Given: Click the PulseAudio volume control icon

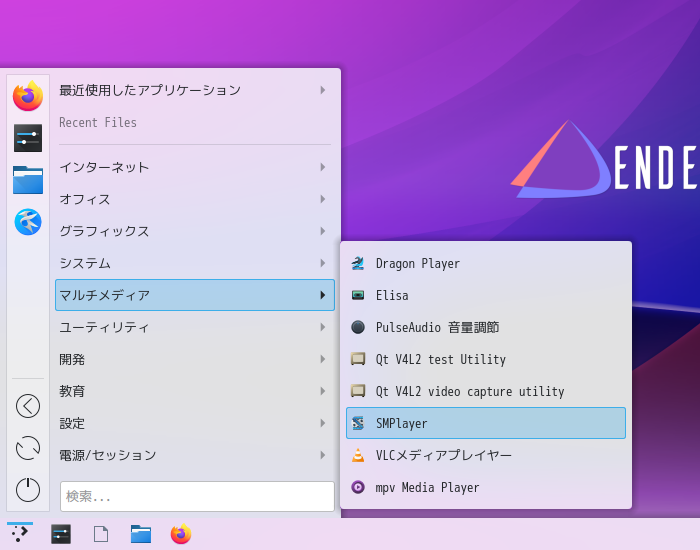Looking at the screenshot, I should [x=358, y=327].
